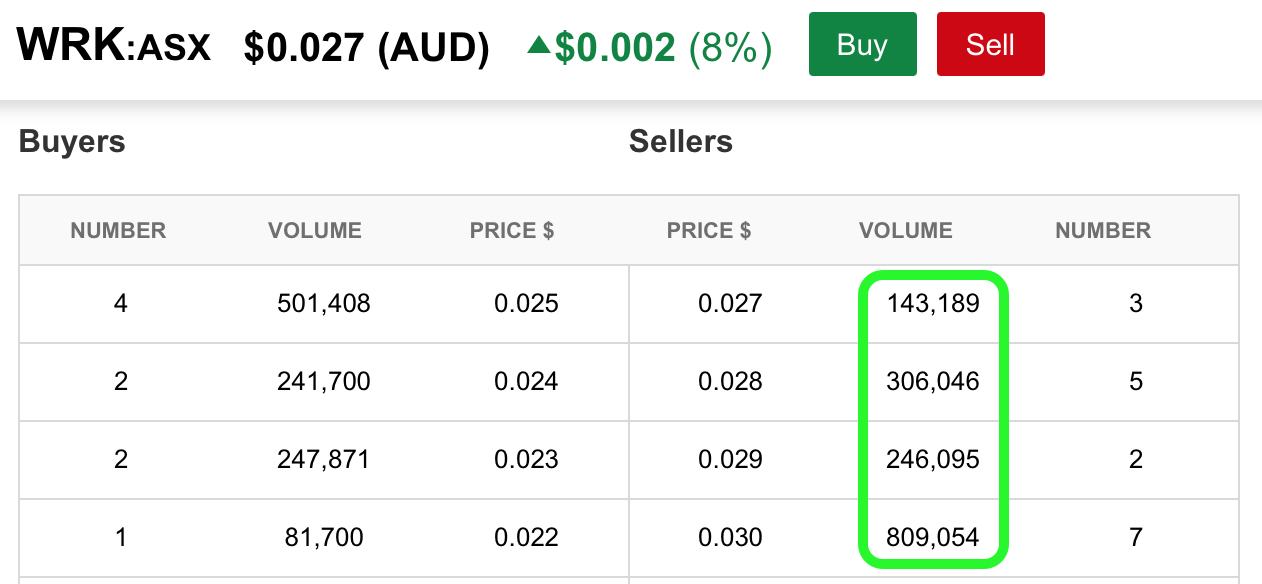Select buyer volume 81,700 cell
Image resolution: width=1262 pixels, height=584 pixels.
pos(324,537)
